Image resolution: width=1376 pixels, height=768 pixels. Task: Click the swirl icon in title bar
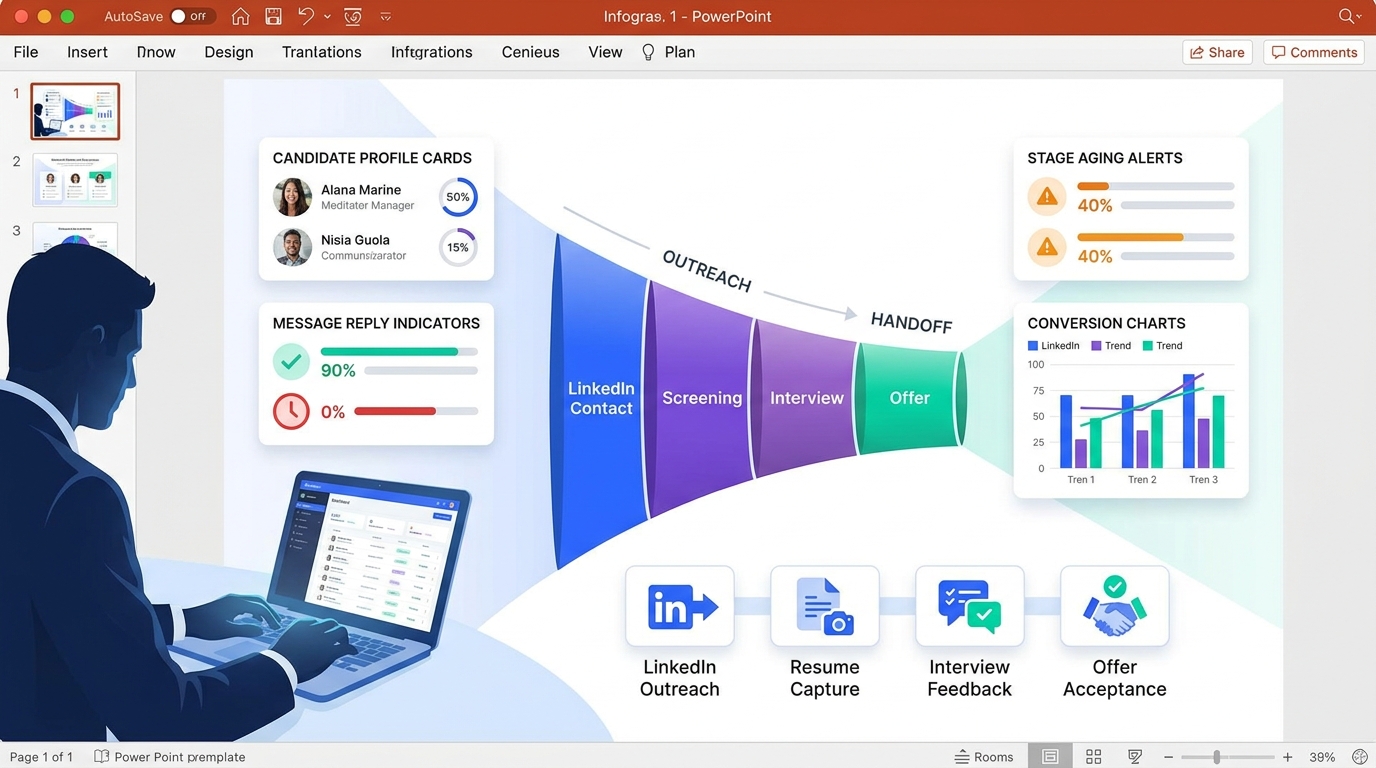point(352,16)
